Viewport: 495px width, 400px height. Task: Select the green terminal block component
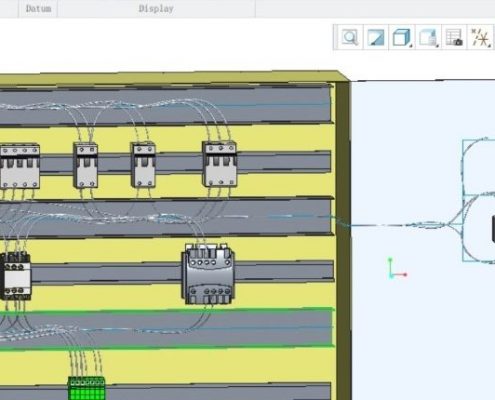pyautogui.click(x=86, y=388)
